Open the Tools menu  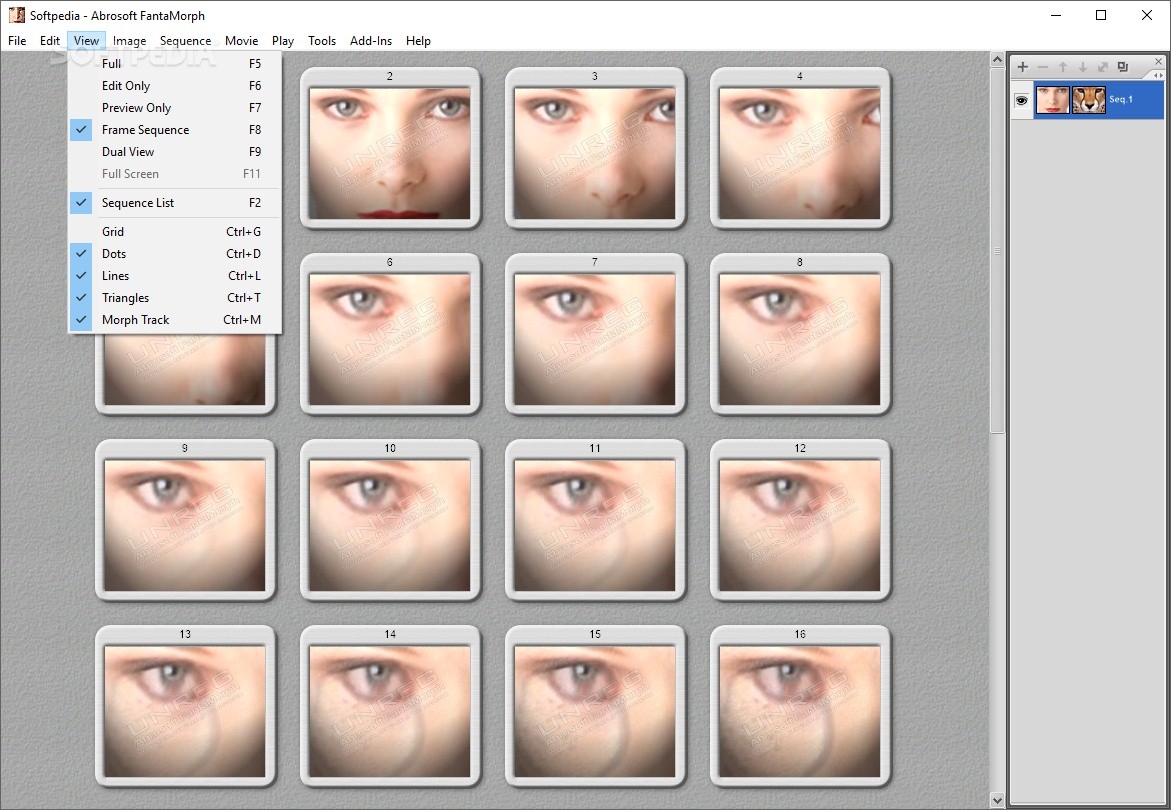[x=322, y=40]
